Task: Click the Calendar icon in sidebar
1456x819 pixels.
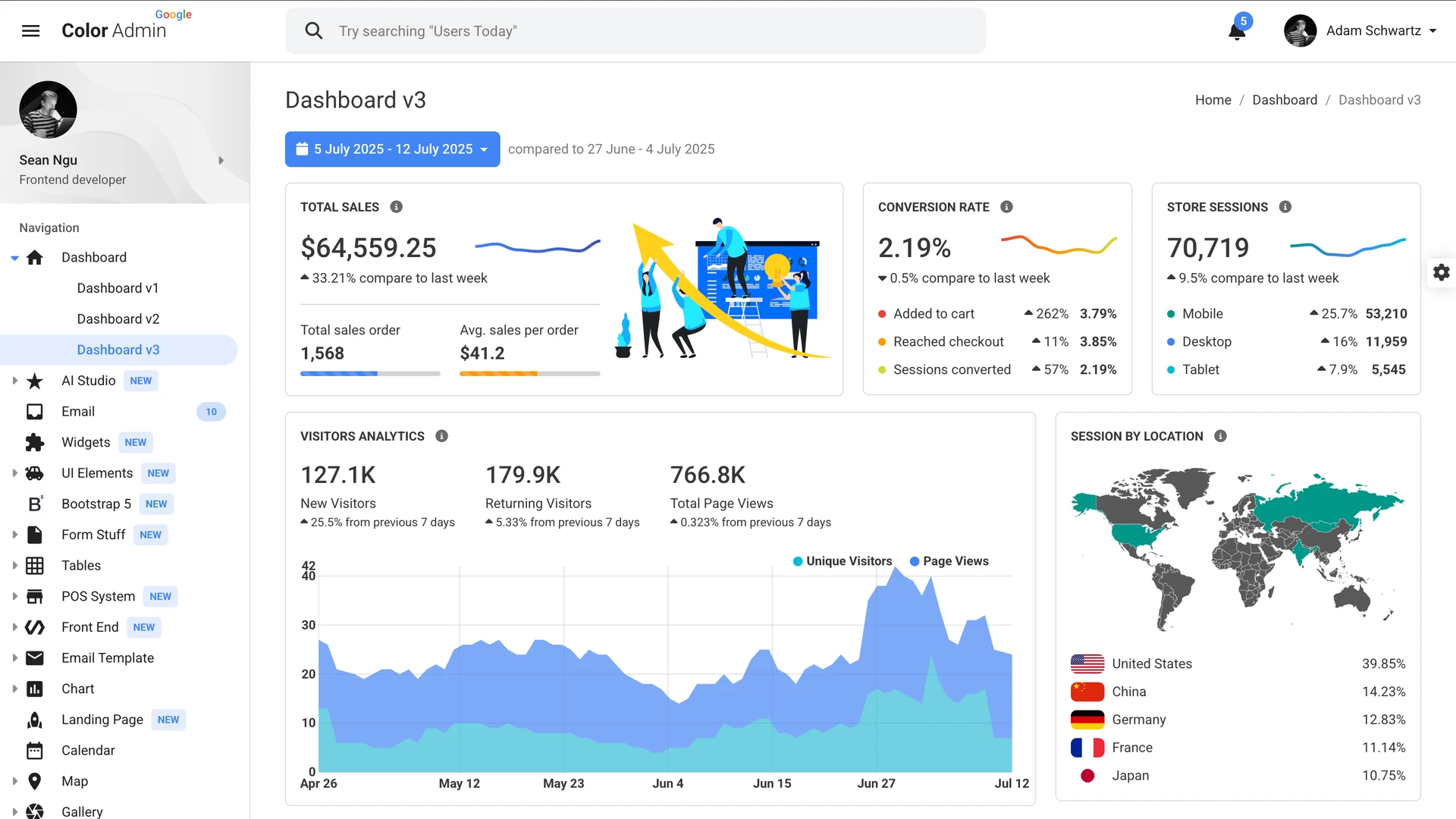Action: click(34, 751)
